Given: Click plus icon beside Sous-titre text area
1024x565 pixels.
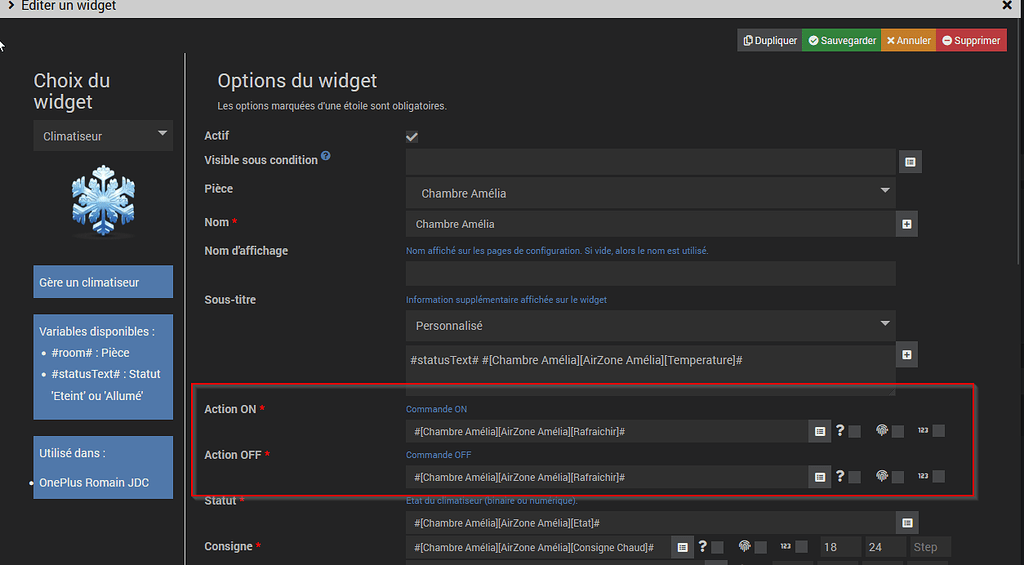Looking at the screenshot, I should [x=907, y=354].
